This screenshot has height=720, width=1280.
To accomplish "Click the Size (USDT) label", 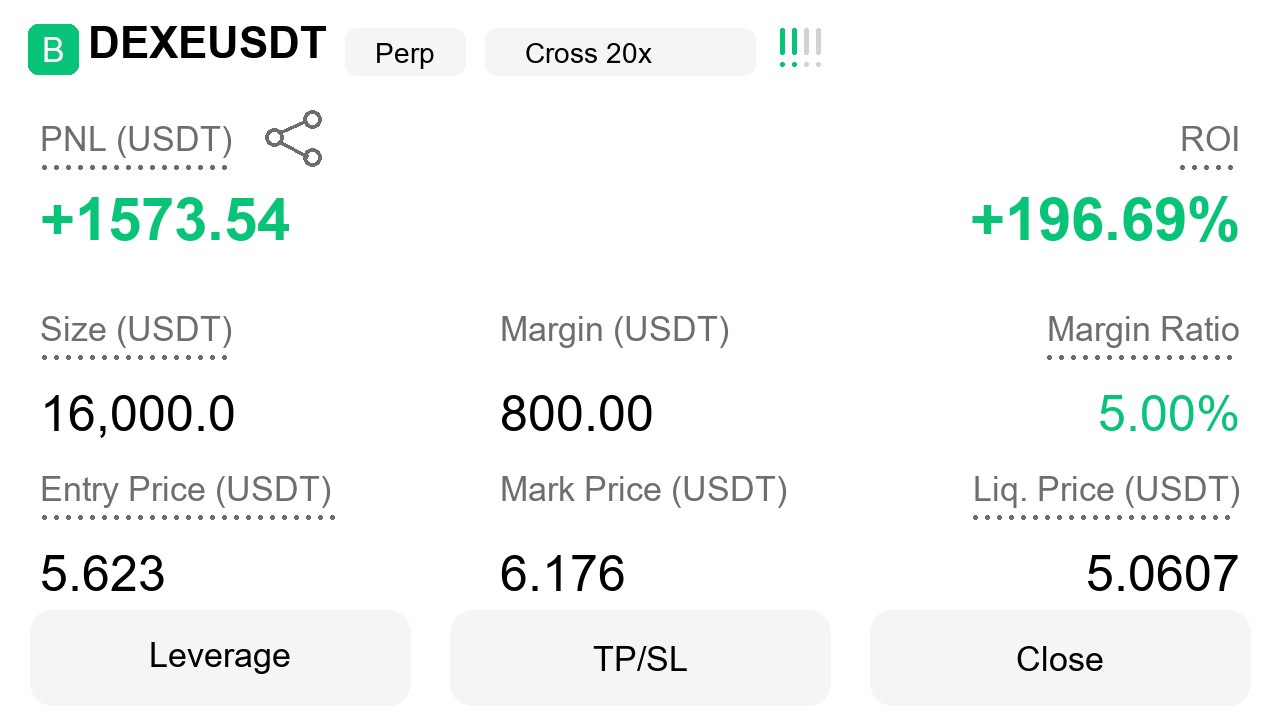I will (x=136, y=330).
